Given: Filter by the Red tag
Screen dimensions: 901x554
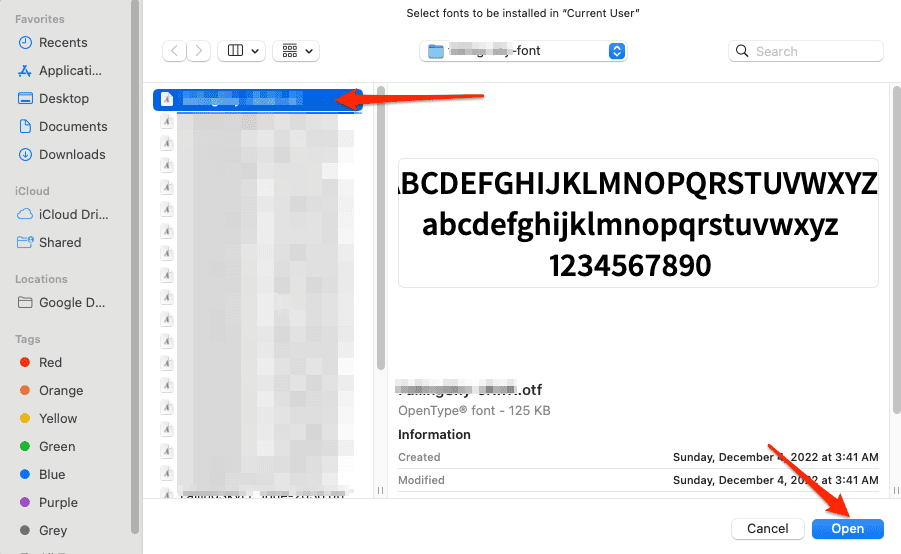Looking at the screenshot, I should [50, 363].
